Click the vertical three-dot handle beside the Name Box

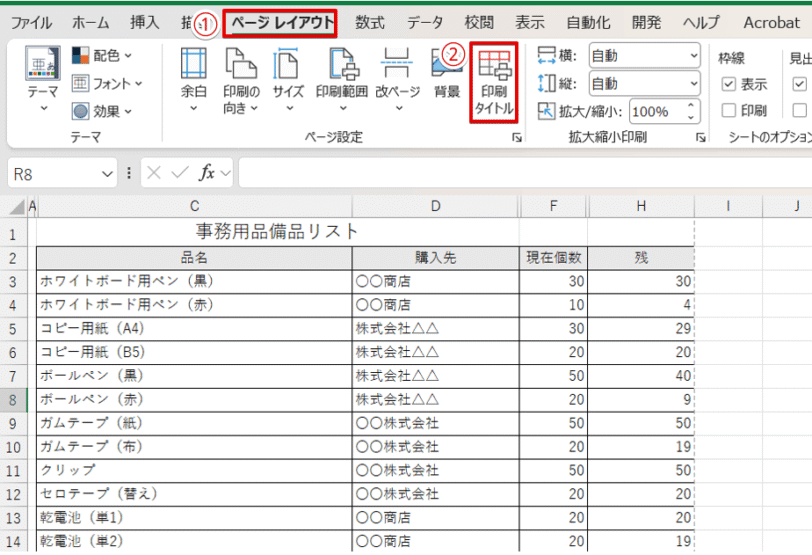pyautogui.click(x=128, y=173)
